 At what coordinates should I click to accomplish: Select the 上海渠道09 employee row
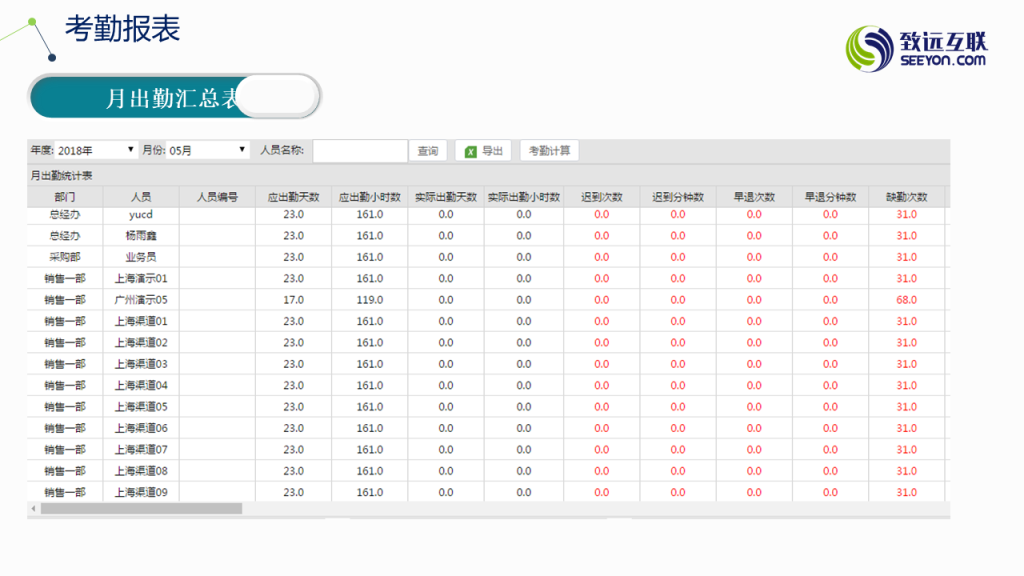pos(141,492)
